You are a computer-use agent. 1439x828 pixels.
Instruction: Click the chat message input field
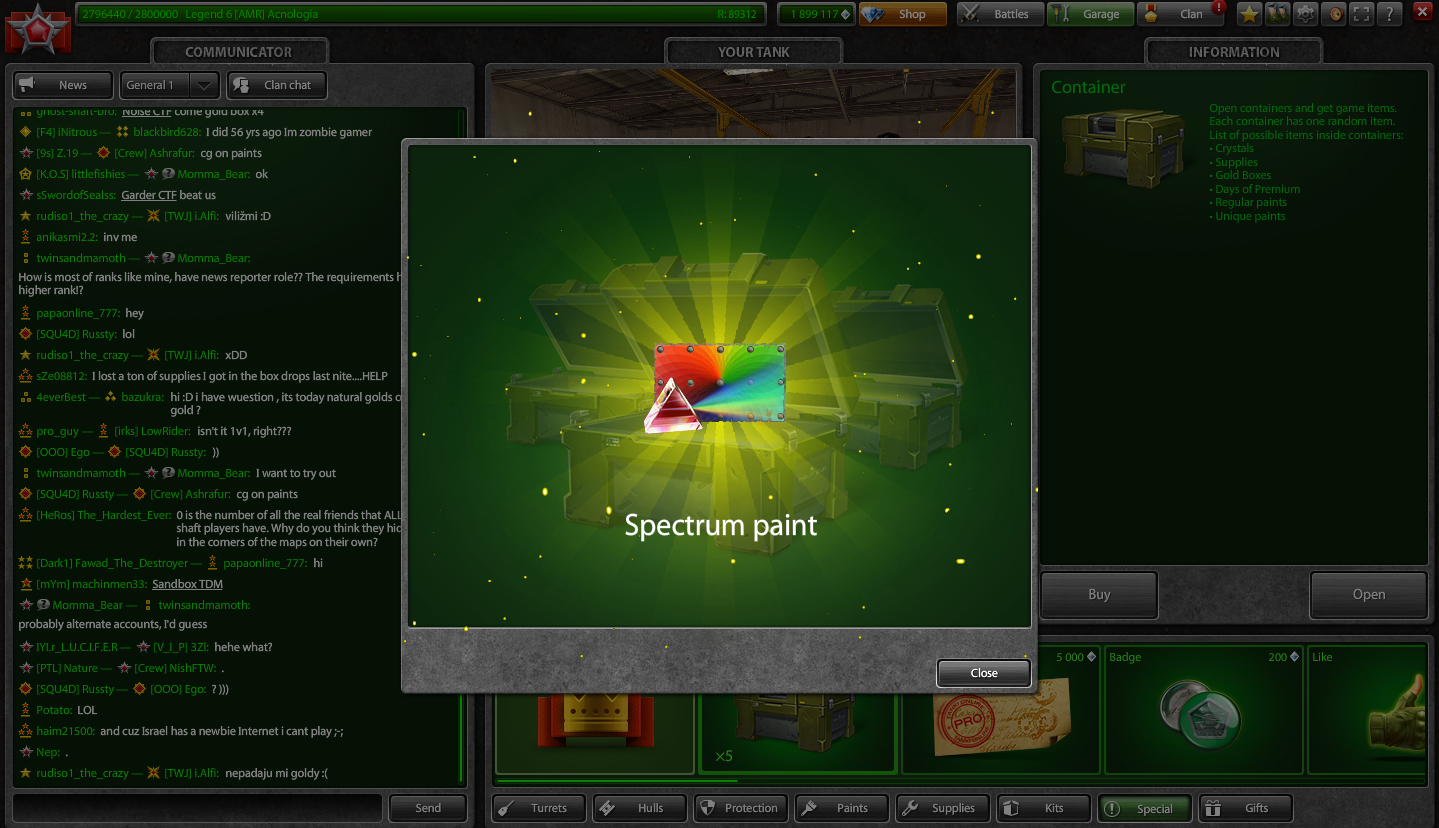click(x=197, y=808)
